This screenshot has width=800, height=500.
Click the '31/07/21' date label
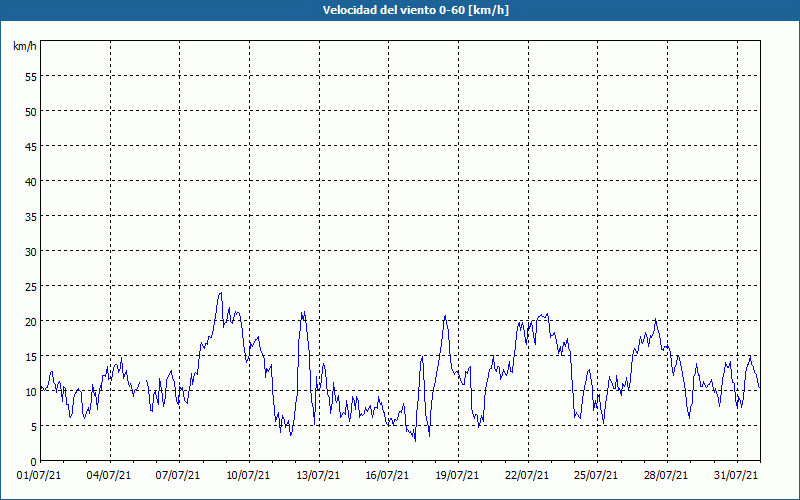tap(736, 476)
